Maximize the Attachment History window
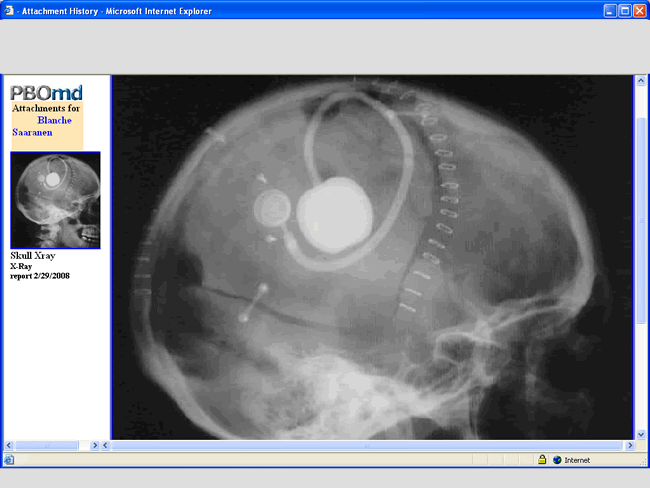The image size is (650, 488). (624, 10)
